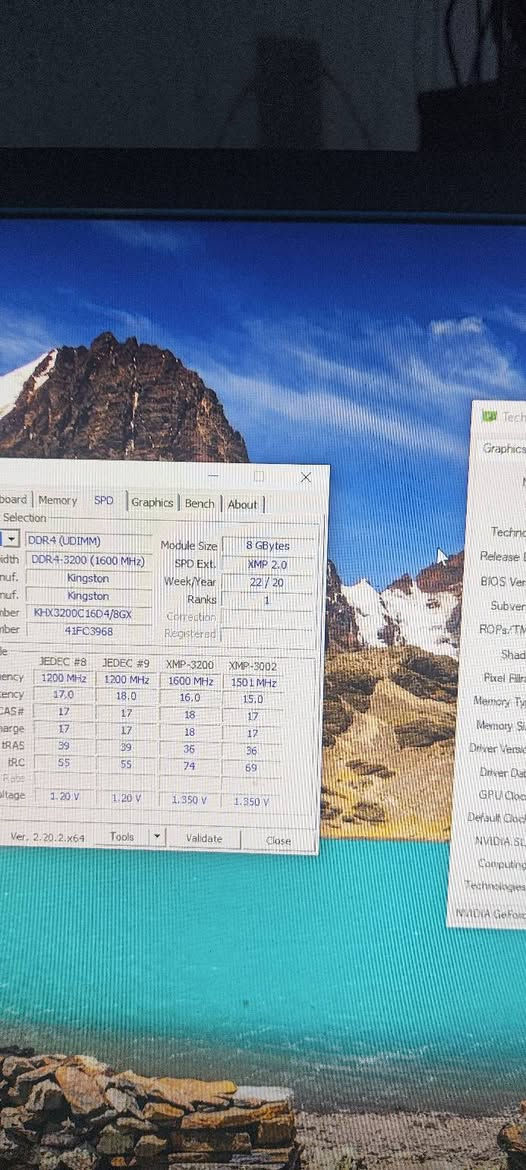The height and width of the screenshot is (1170, 526).
Task: Click the Module Size label
Action: [189, 545]
